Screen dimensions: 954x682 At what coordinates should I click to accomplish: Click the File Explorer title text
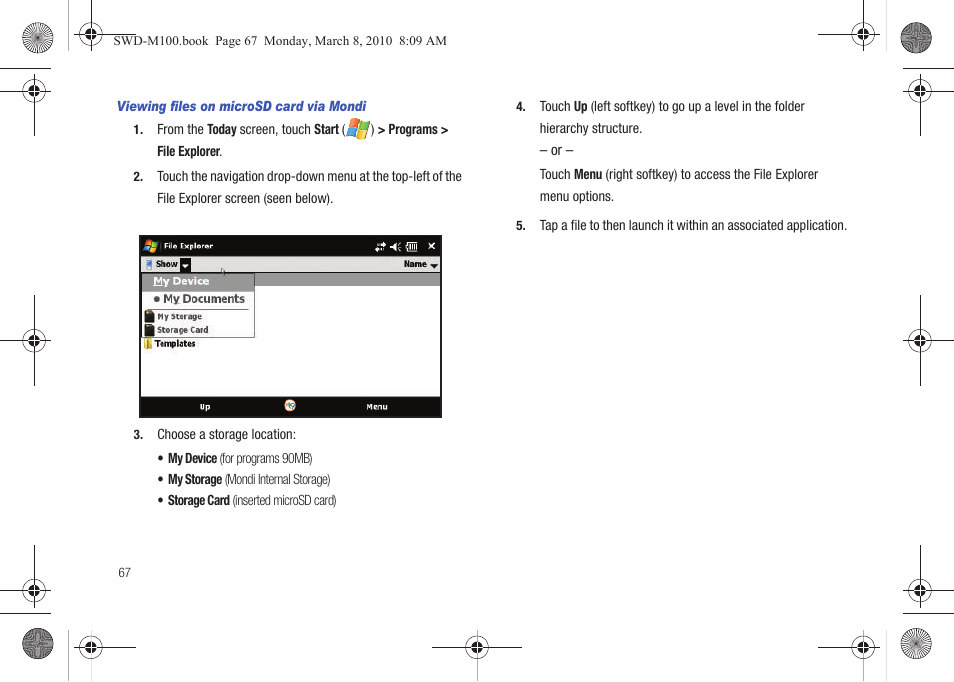188,246
